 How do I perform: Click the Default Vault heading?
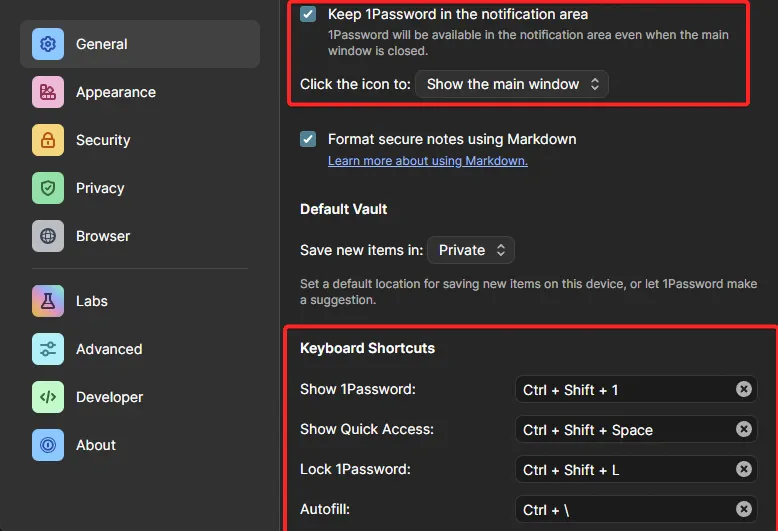click(343, 209)
